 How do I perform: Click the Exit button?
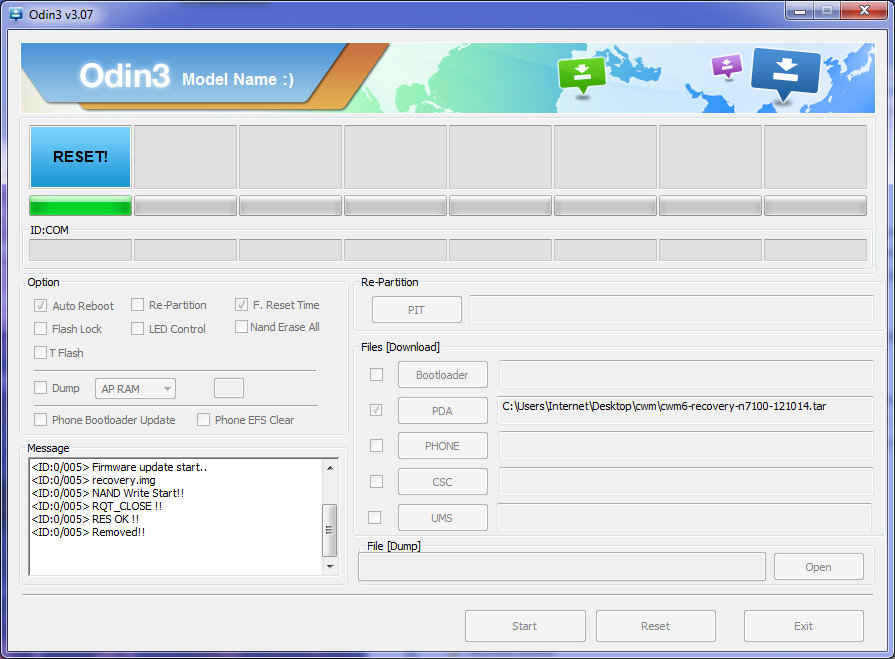pos(804,626)
